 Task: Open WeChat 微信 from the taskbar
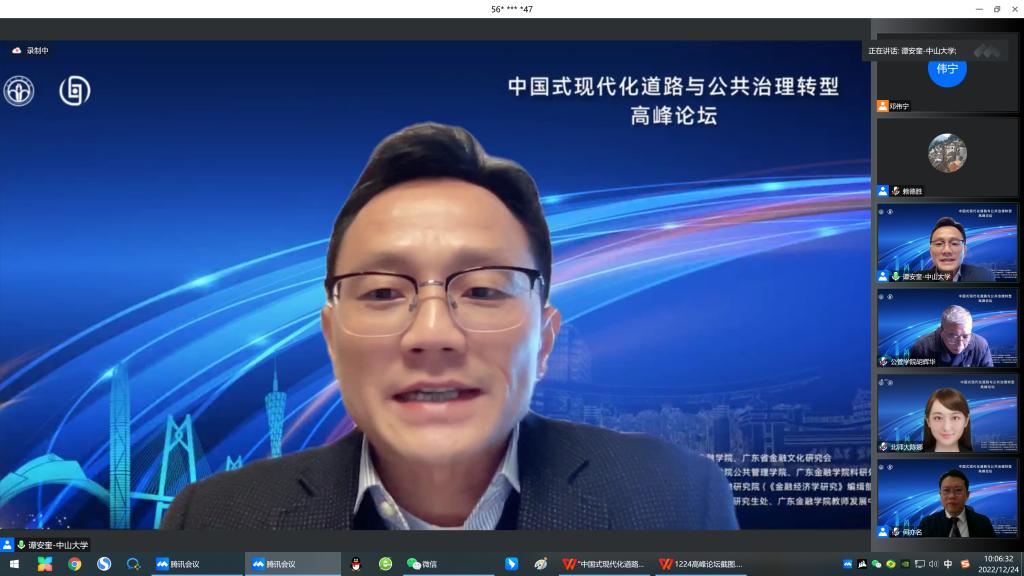click(x=421, y=564)
